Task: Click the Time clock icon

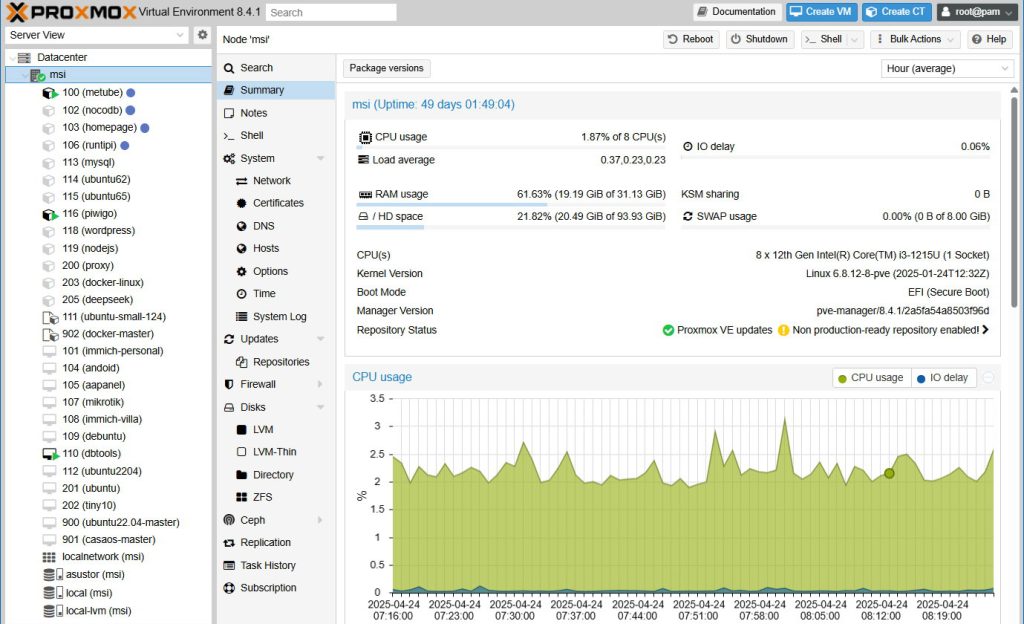Action: coord(242,294)
